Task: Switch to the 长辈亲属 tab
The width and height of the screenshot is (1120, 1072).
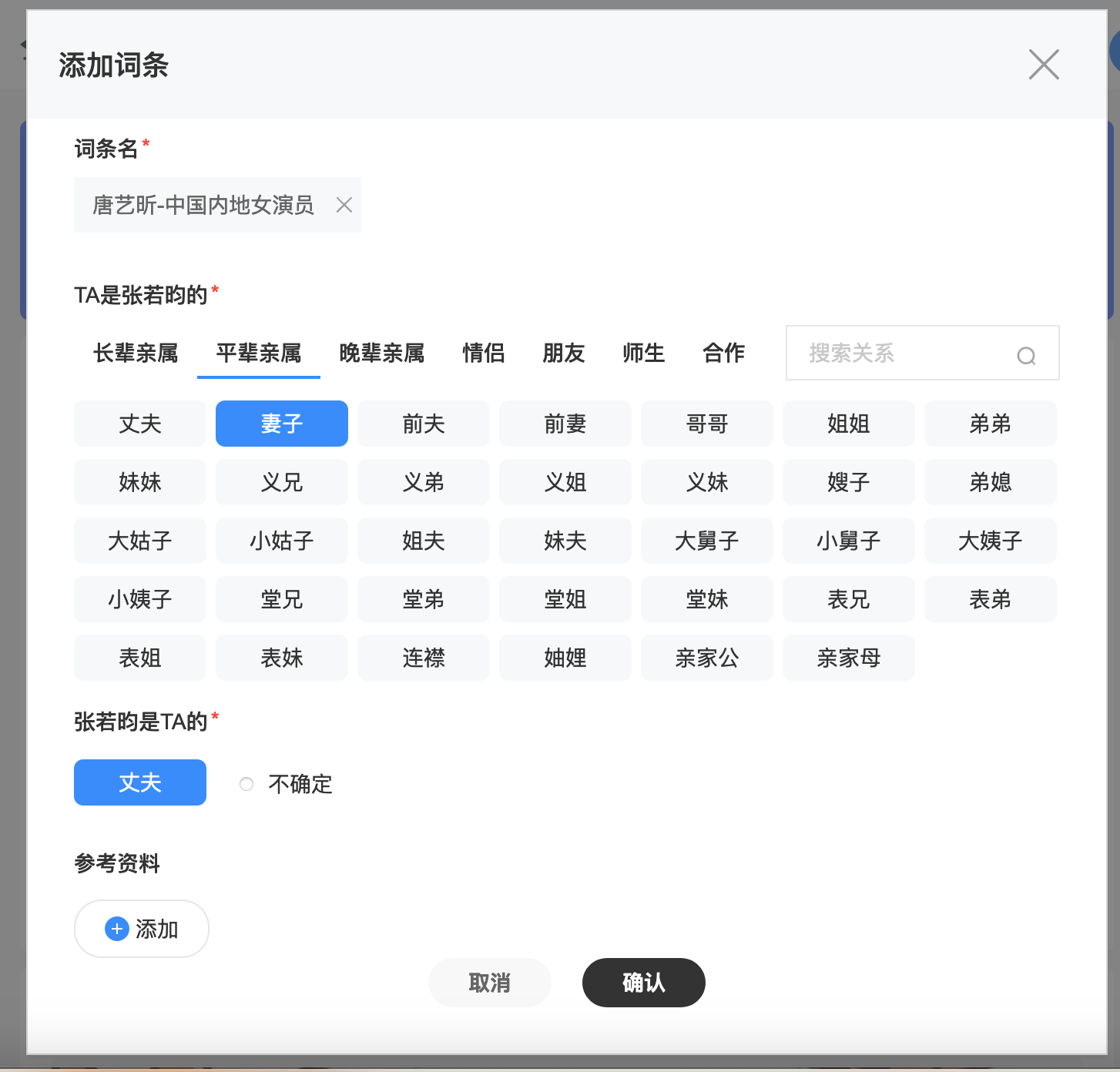Action: 136,353
